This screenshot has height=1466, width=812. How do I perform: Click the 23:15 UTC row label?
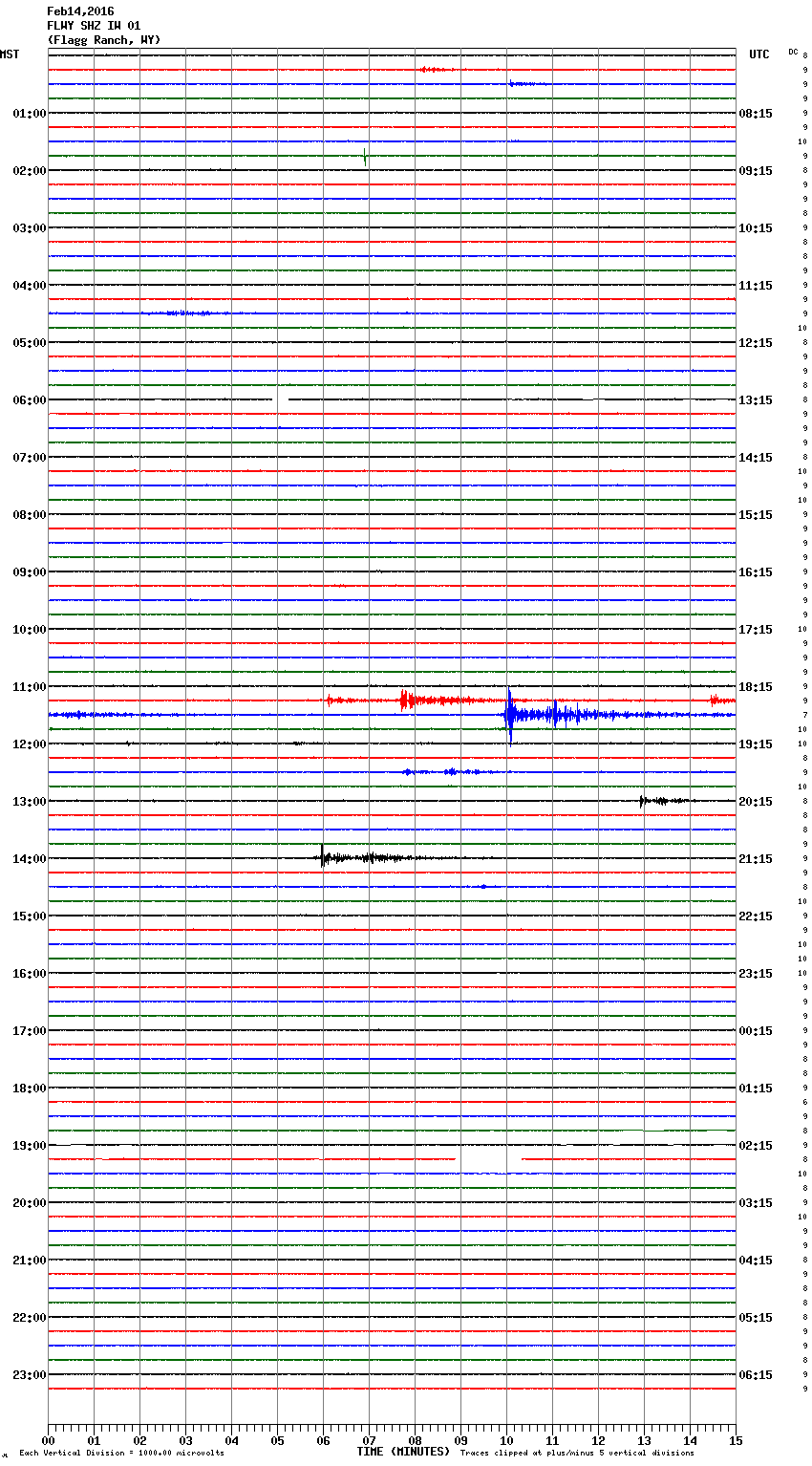point(756,974)
